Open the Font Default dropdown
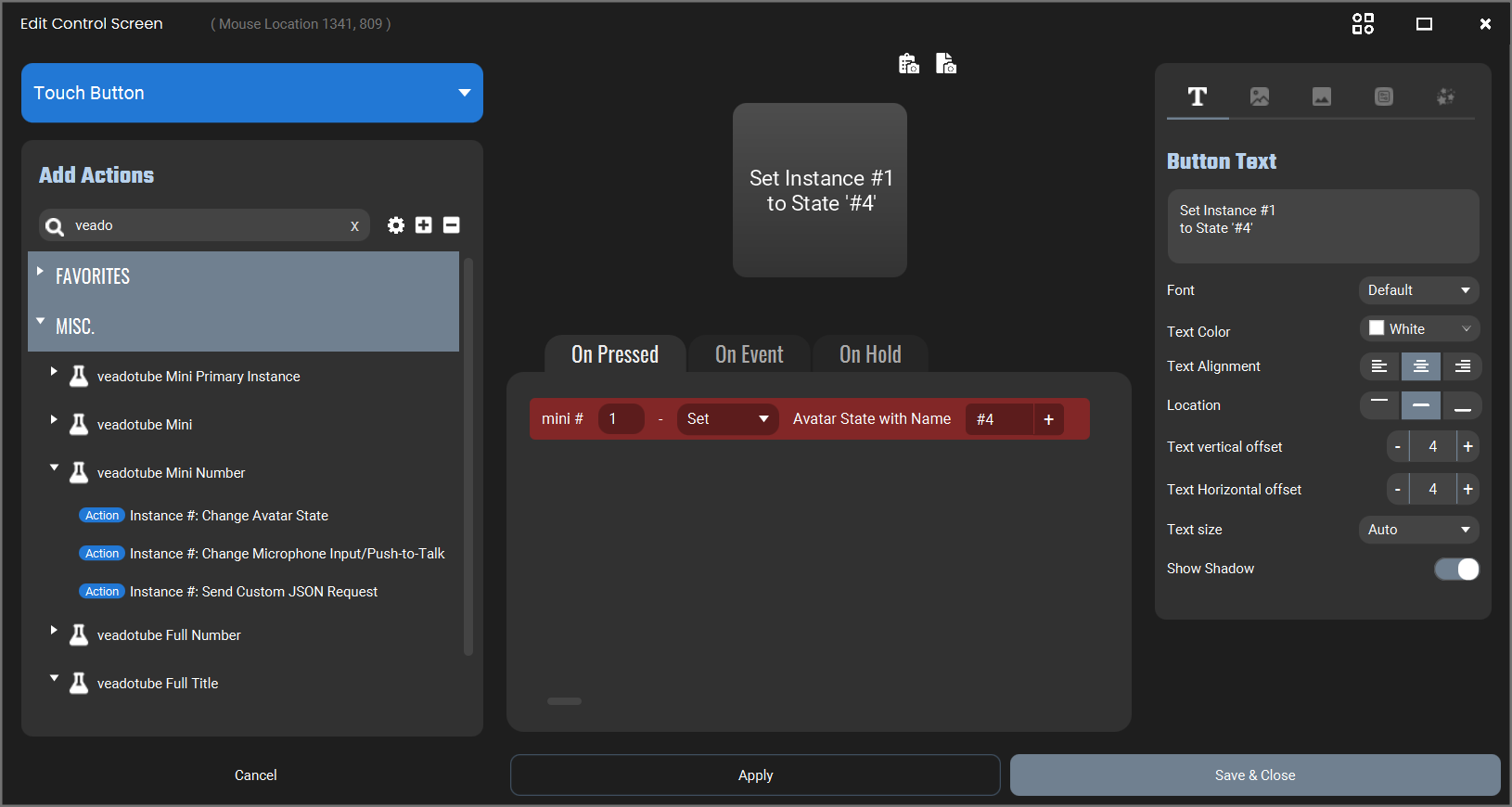This screenshot has width=1512, height=807. 1418,290
